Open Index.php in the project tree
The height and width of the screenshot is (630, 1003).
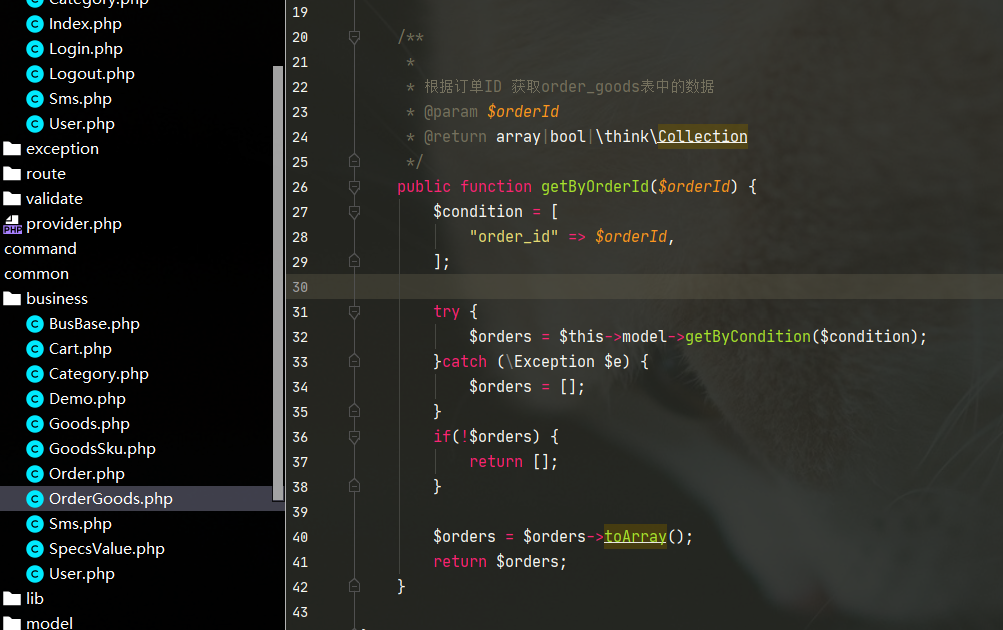click(85, 24)
